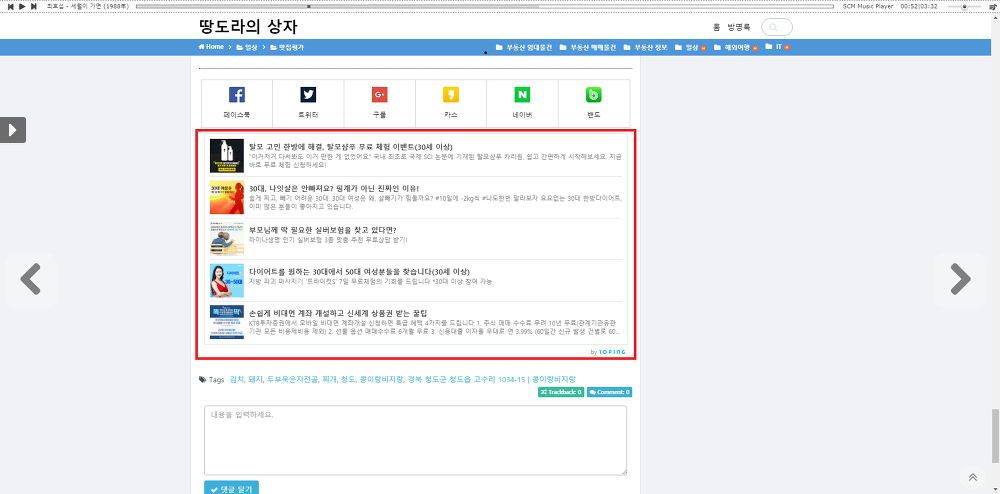Expand the dark side panel arrow button

point(13,130)
